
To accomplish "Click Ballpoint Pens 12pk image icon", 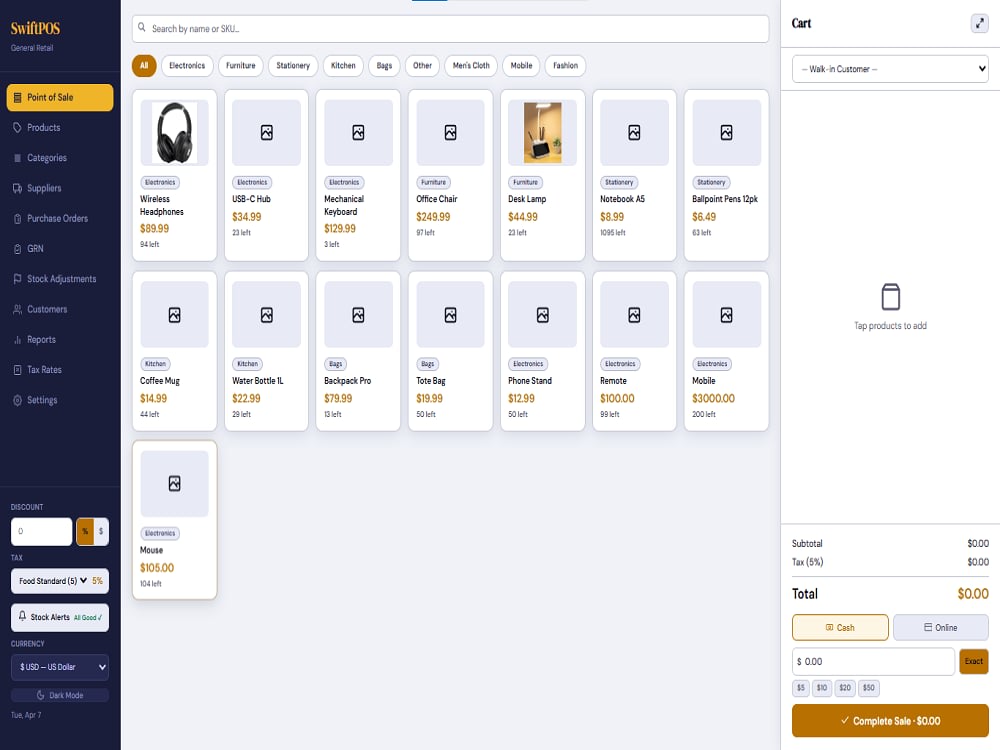I will tap(726, 133).
